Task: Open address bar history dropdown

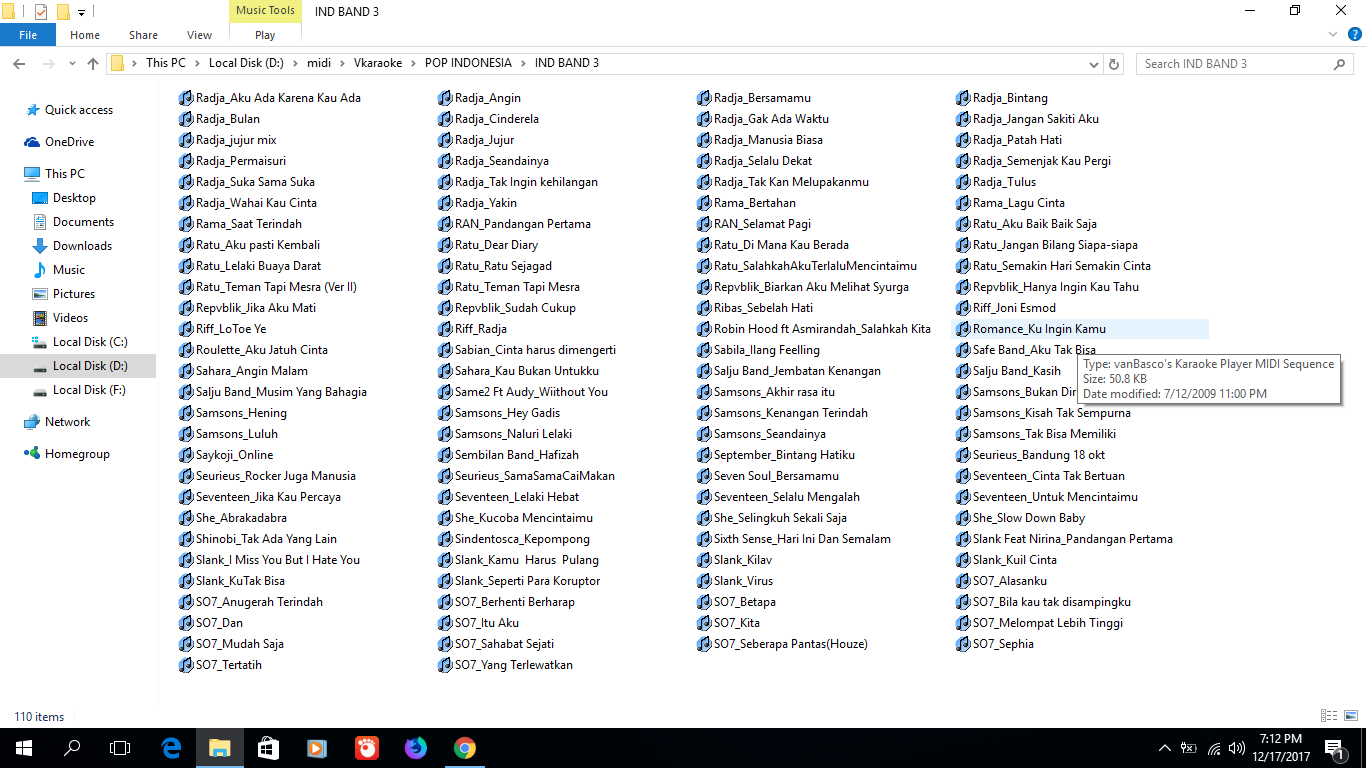Action: tap(1093, 63)
